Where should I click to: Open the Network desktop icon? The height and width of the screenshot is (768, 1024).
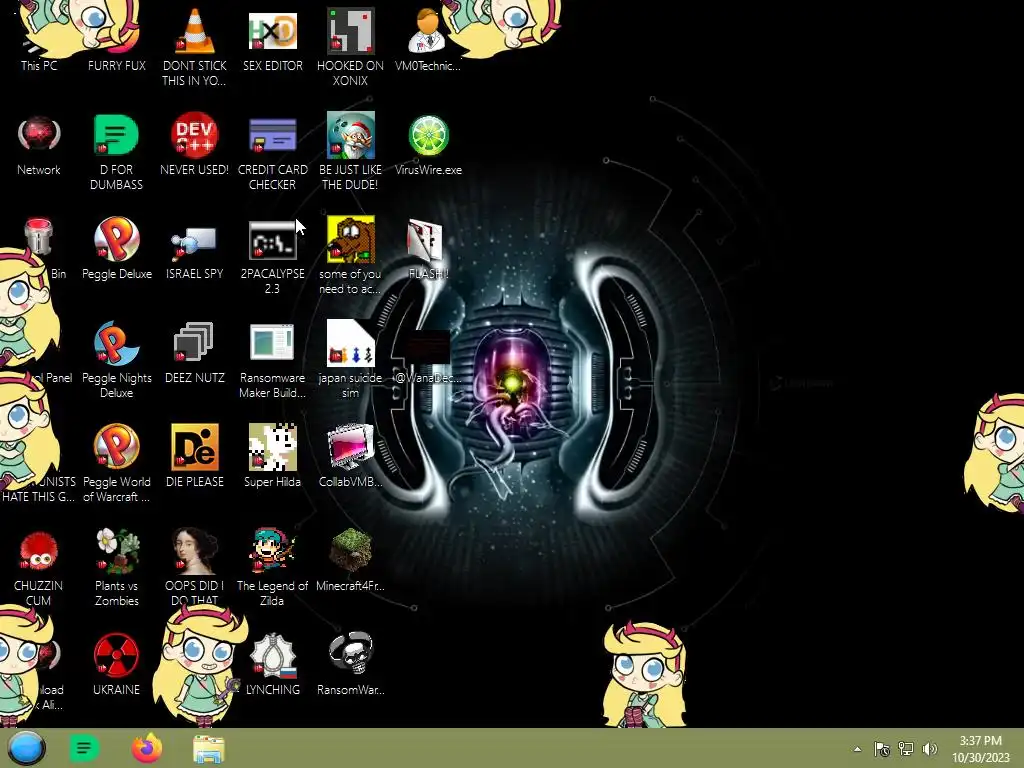(x=39, y=144)
